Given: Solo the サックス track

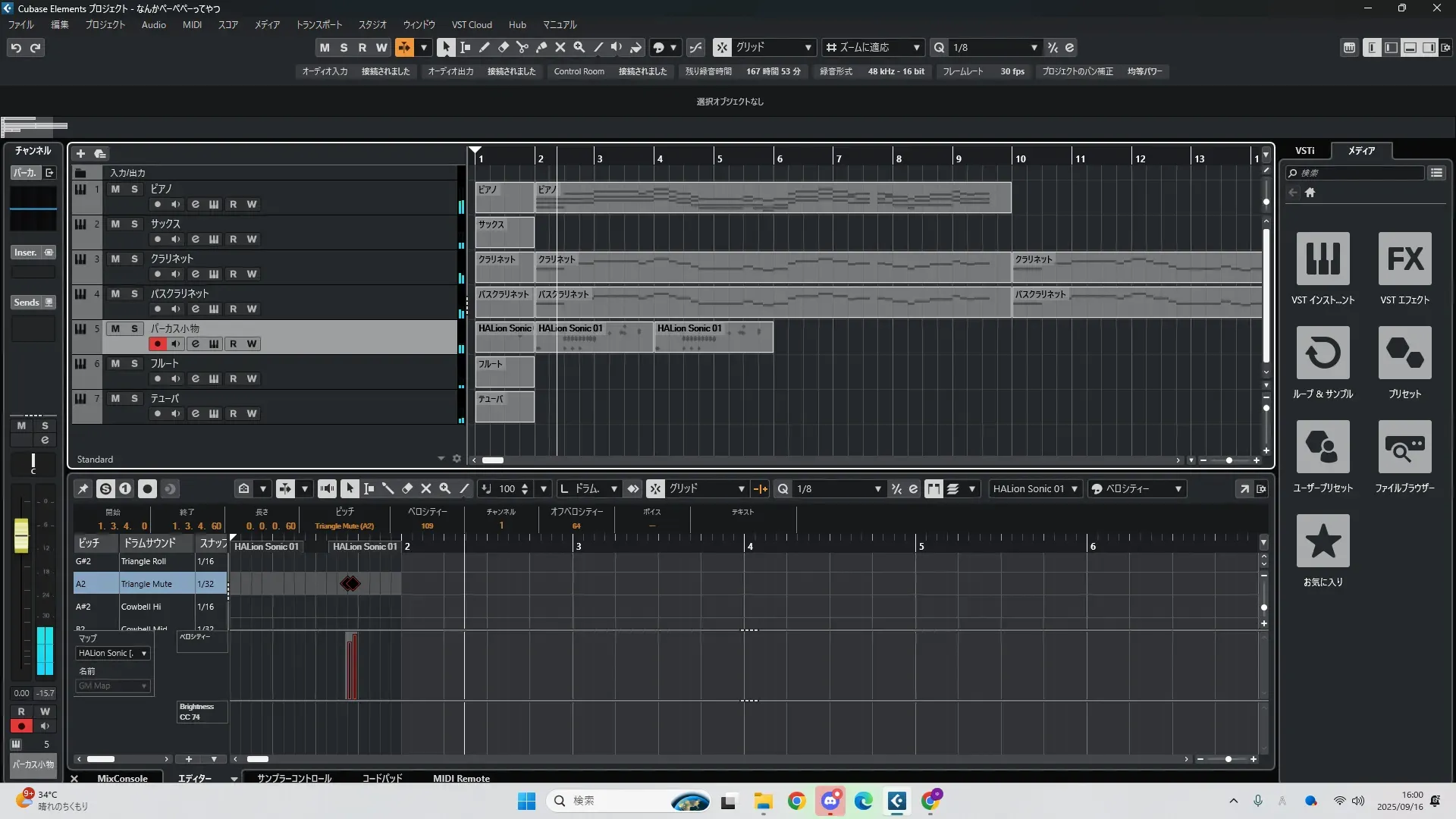Looking at the screenshot, I should (134, 224).
